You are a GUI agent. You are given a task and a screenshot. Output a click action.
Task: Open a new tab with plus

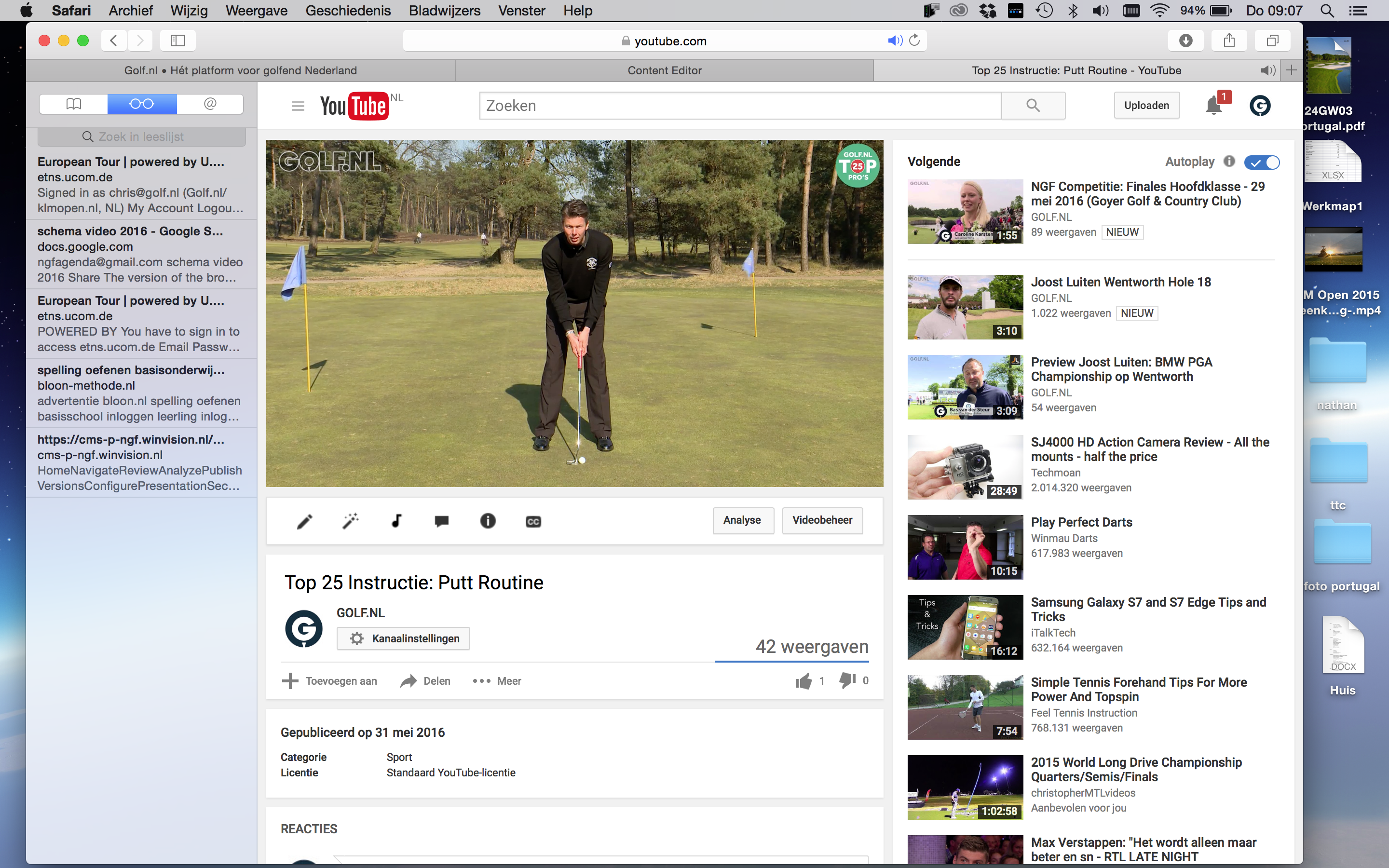tap(1292, 70)
